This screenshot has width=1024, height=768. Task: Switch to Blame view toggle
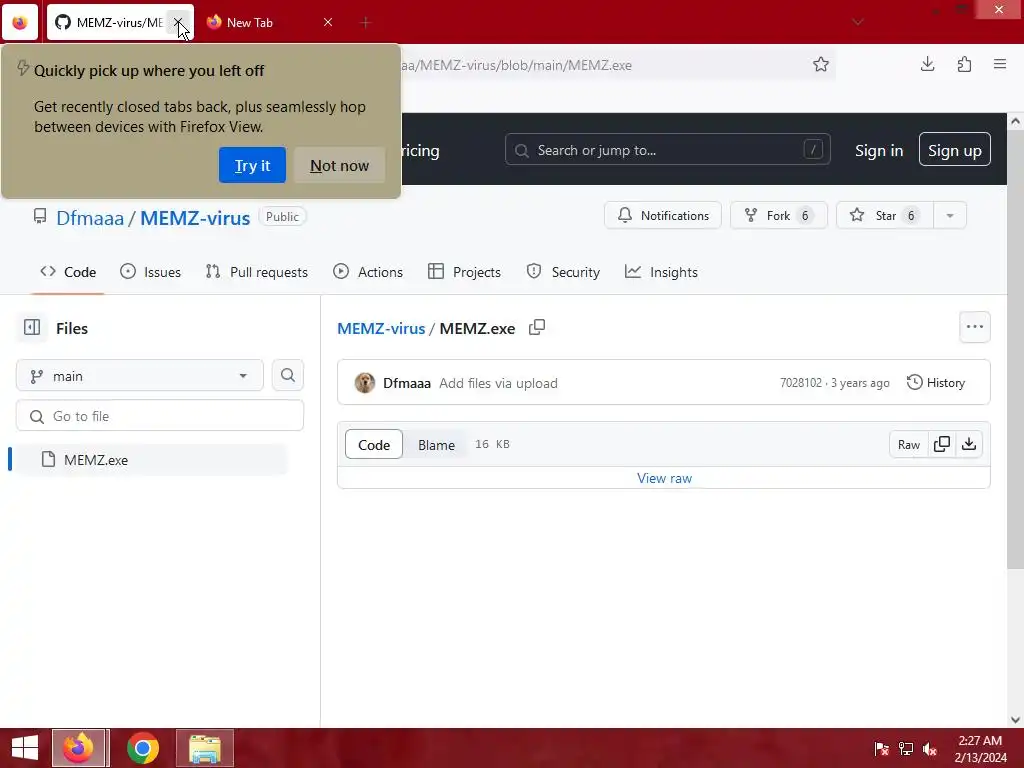[x=436, y=445]
